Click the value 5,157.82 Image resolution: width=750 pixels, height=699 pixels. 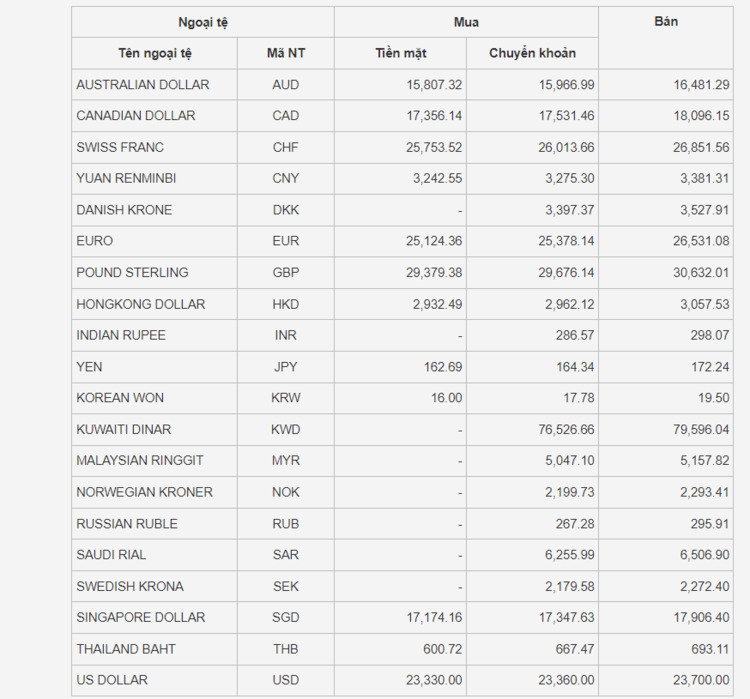click(705, 461)
